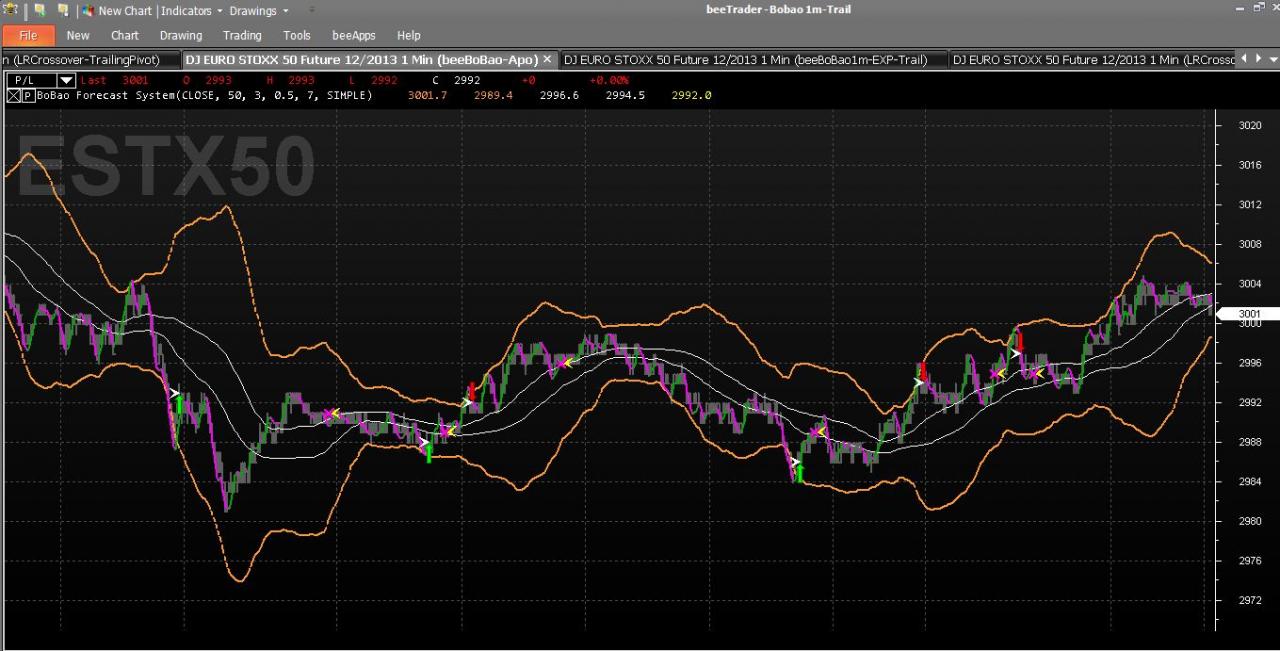Click the New Chart toolbar icon

pyautogui.click(x=89, y=10)
